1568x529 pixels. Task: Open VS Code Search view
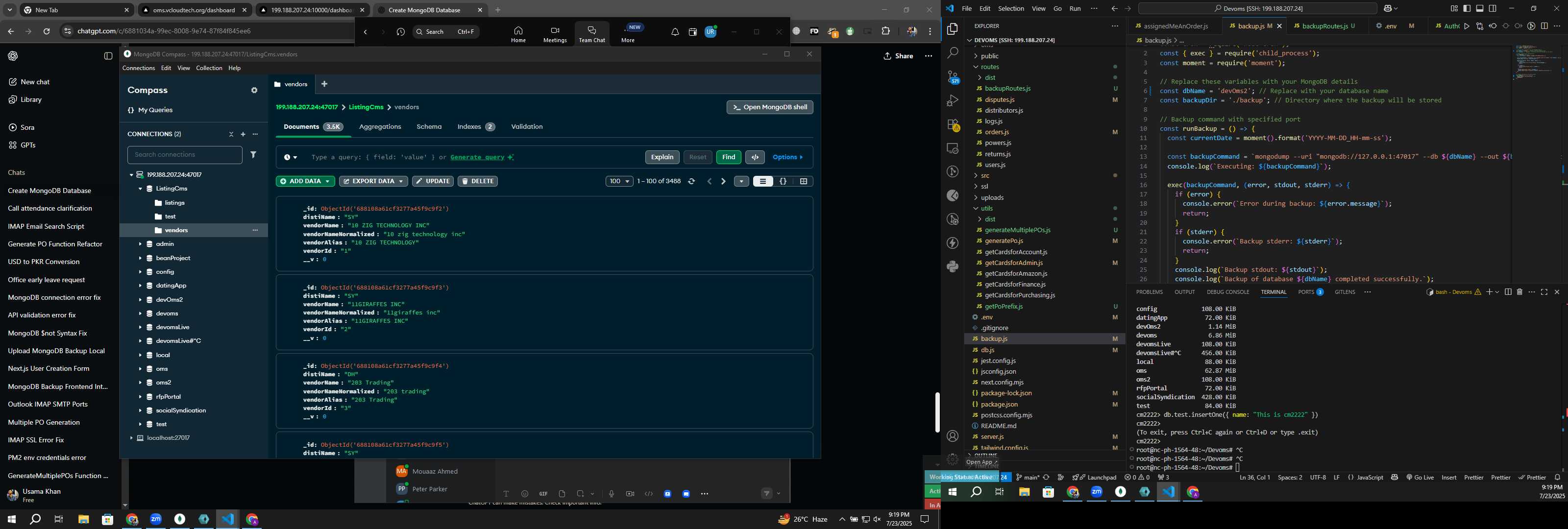(x=953, y=53)
